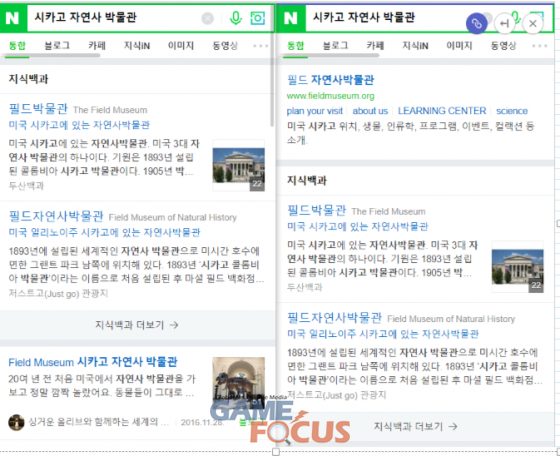Viewport: 560px width, 456px height.
Task: Open 필드박물관 link in left pane
Action: click(x=38, y=109)
